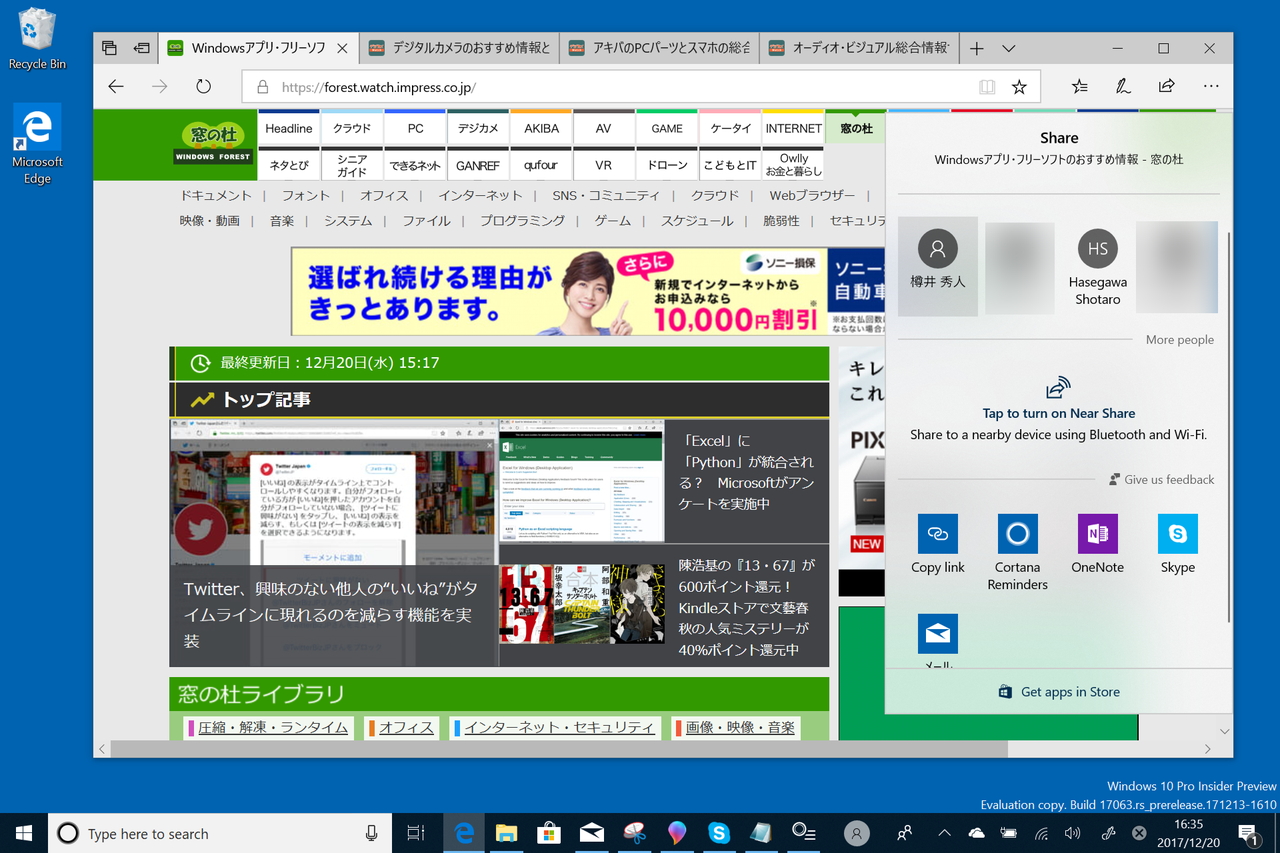Open the tab list dropdown chevron
The image size is (1280, 853).
pyautogui.click(x=1008, y=47)
